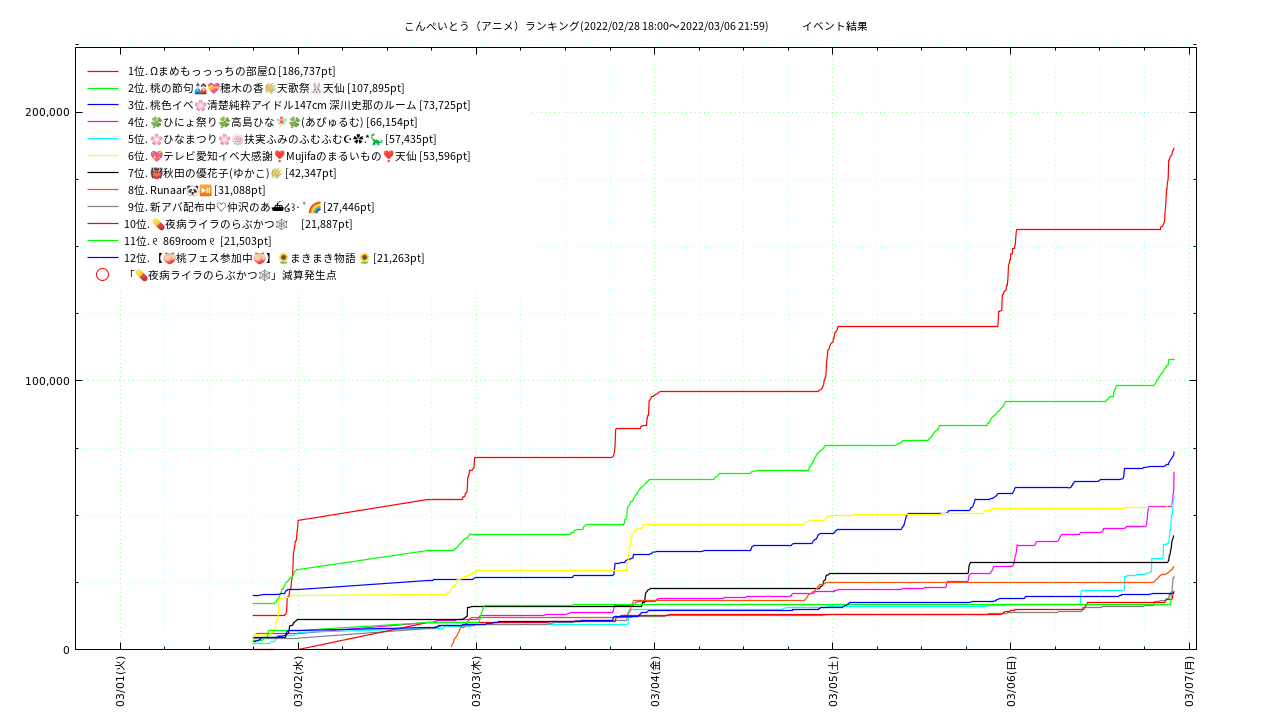1280x720 pixels.
Task: Select legend entry 12位 桃フェス参加中 まきまき物語
Action: [x=274, y=258]
